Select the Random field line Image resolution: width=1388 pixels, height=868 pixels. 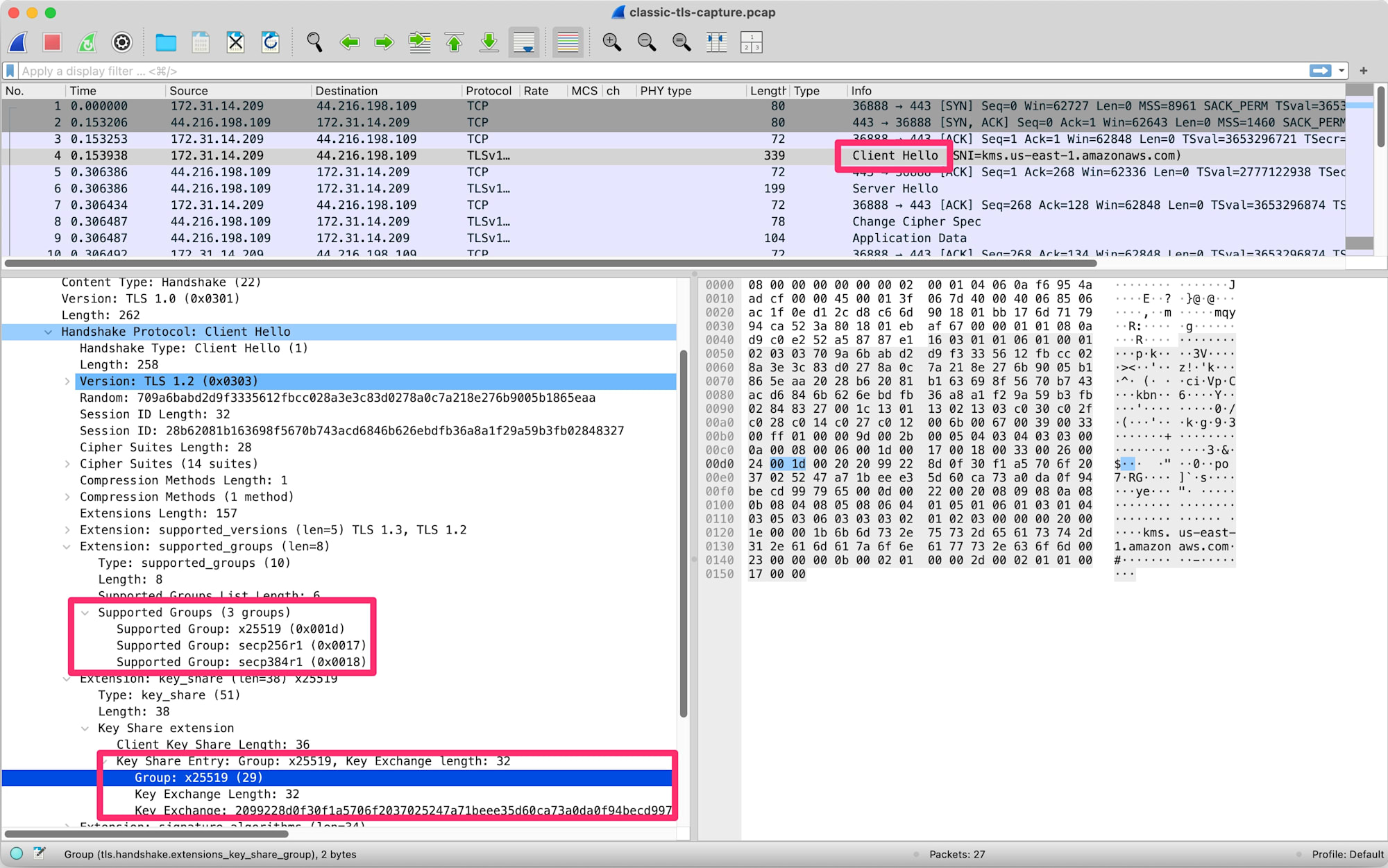pos(339,398)
